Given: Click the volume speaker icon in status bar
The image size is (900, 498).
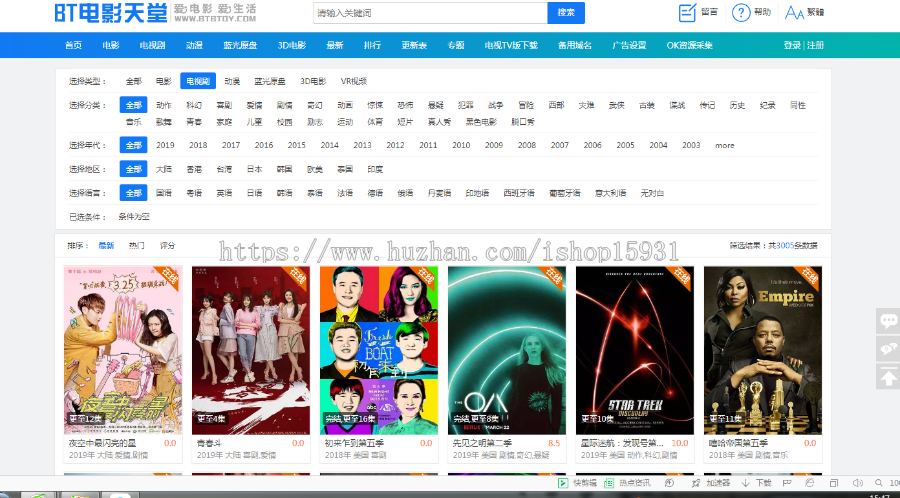Looking at the screenshot, I should (x=858, y=483).
